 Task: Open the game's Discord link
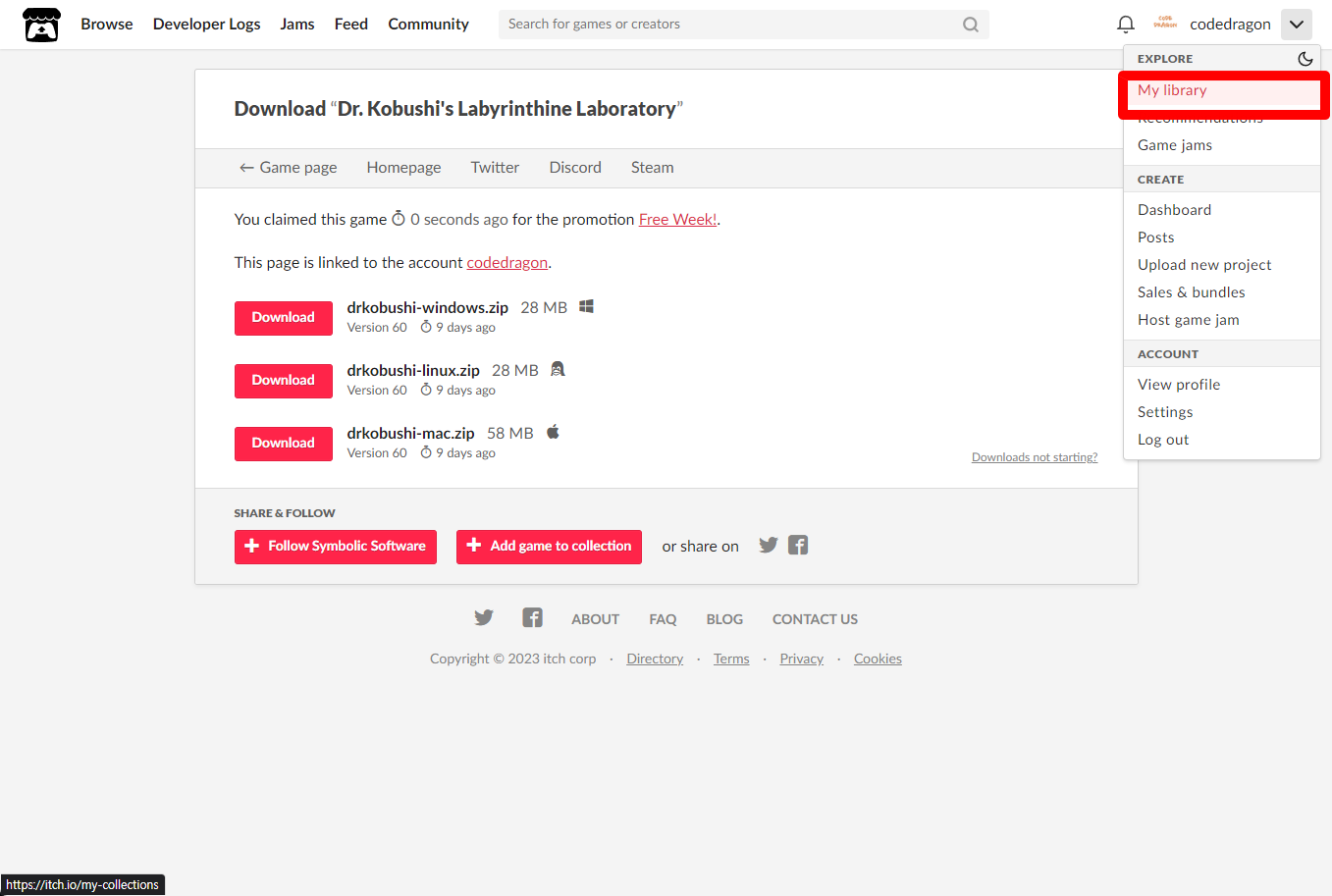coord(575,168)
